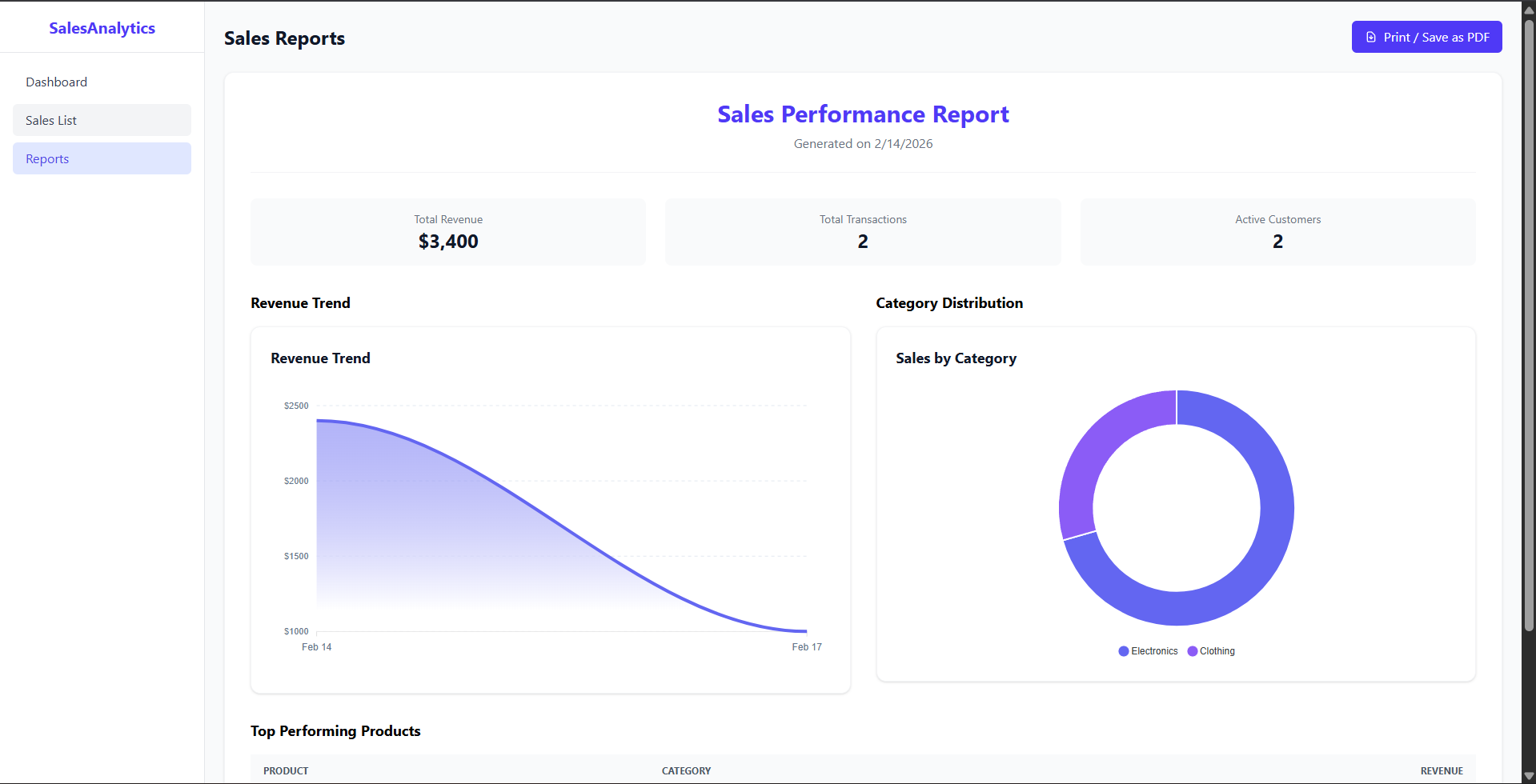Sort by the REVENUE column header

click(1441, 770)
